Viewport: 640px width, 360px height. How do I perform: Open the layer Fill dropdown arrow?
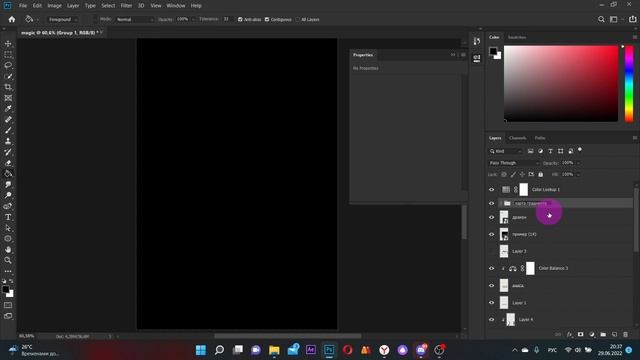pos(578,174)
